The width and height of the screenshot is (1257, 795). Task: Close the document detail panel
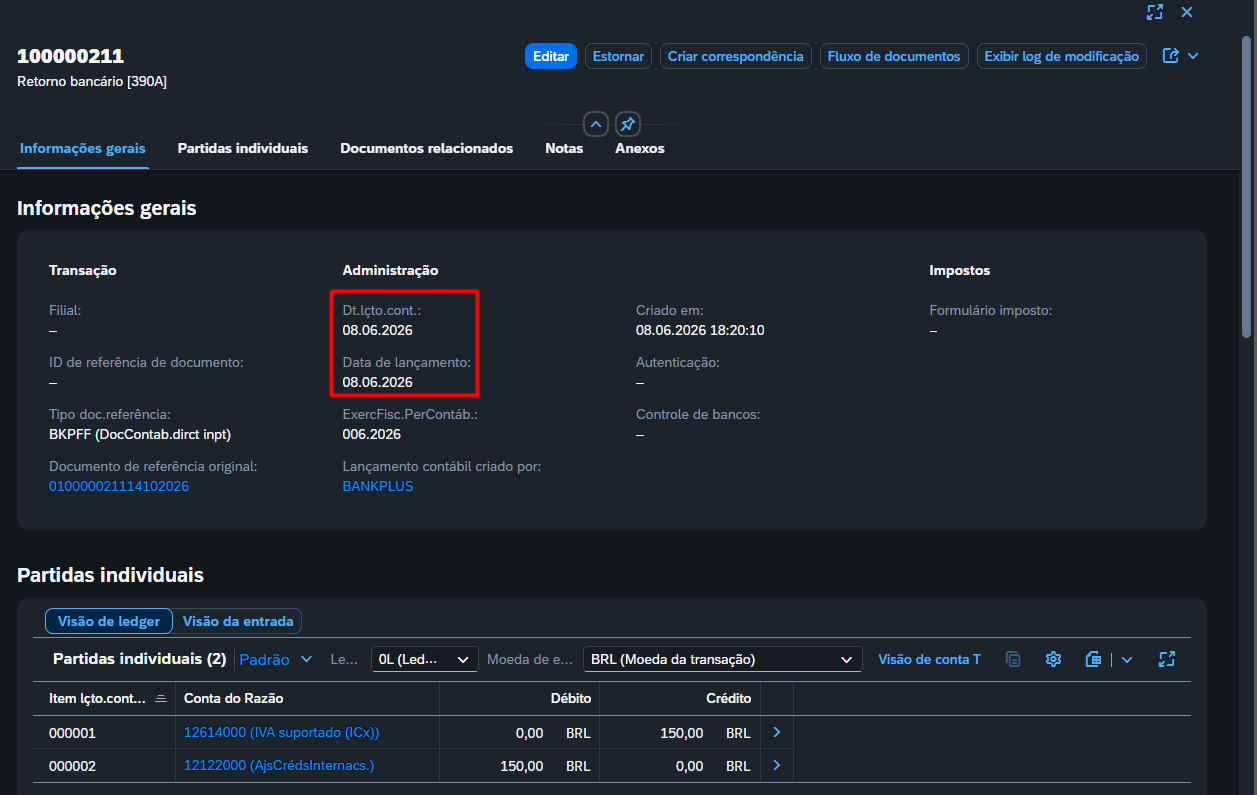click(x=1187, y=12)
